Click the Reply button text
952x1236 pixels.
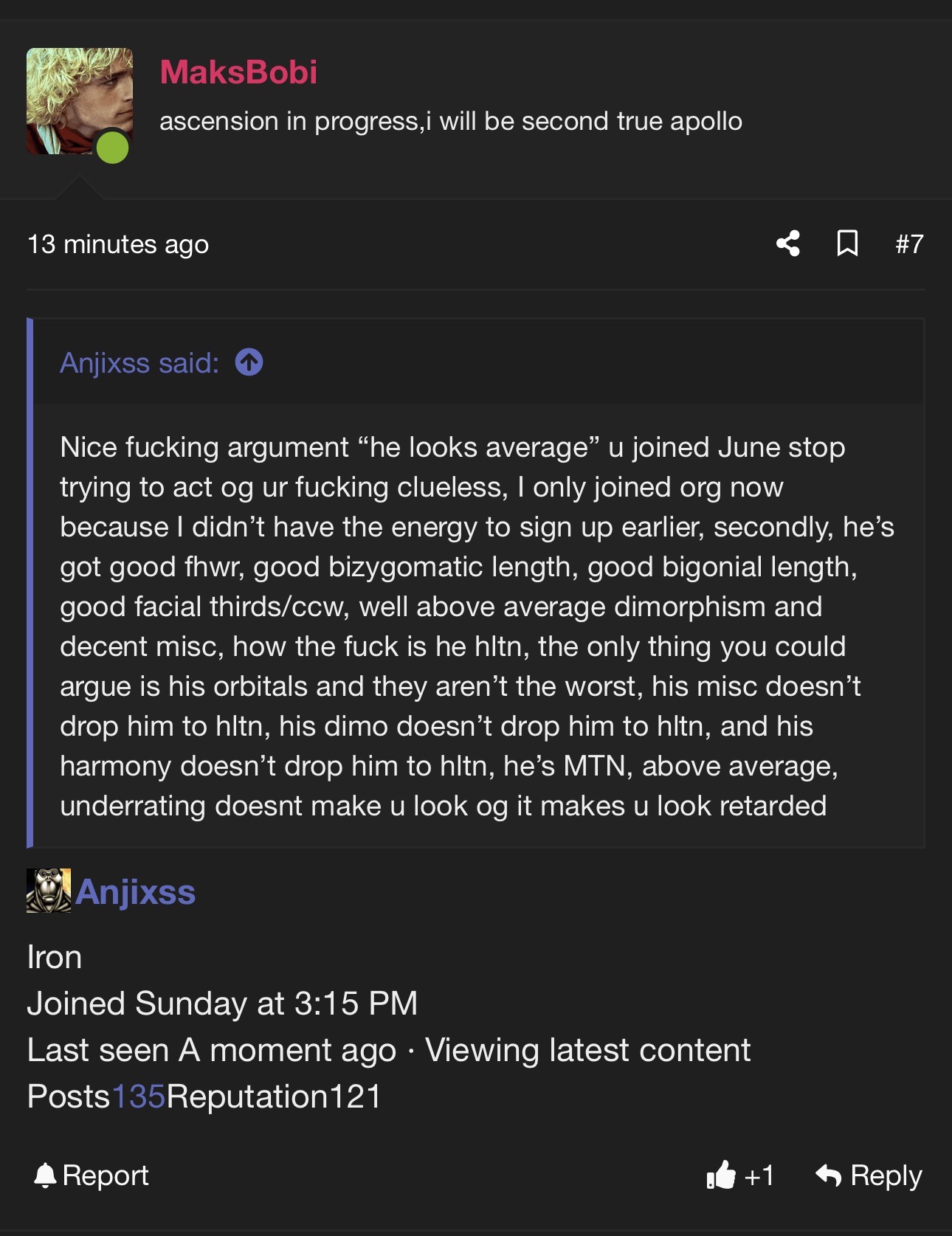click(x=886, y=1175)
